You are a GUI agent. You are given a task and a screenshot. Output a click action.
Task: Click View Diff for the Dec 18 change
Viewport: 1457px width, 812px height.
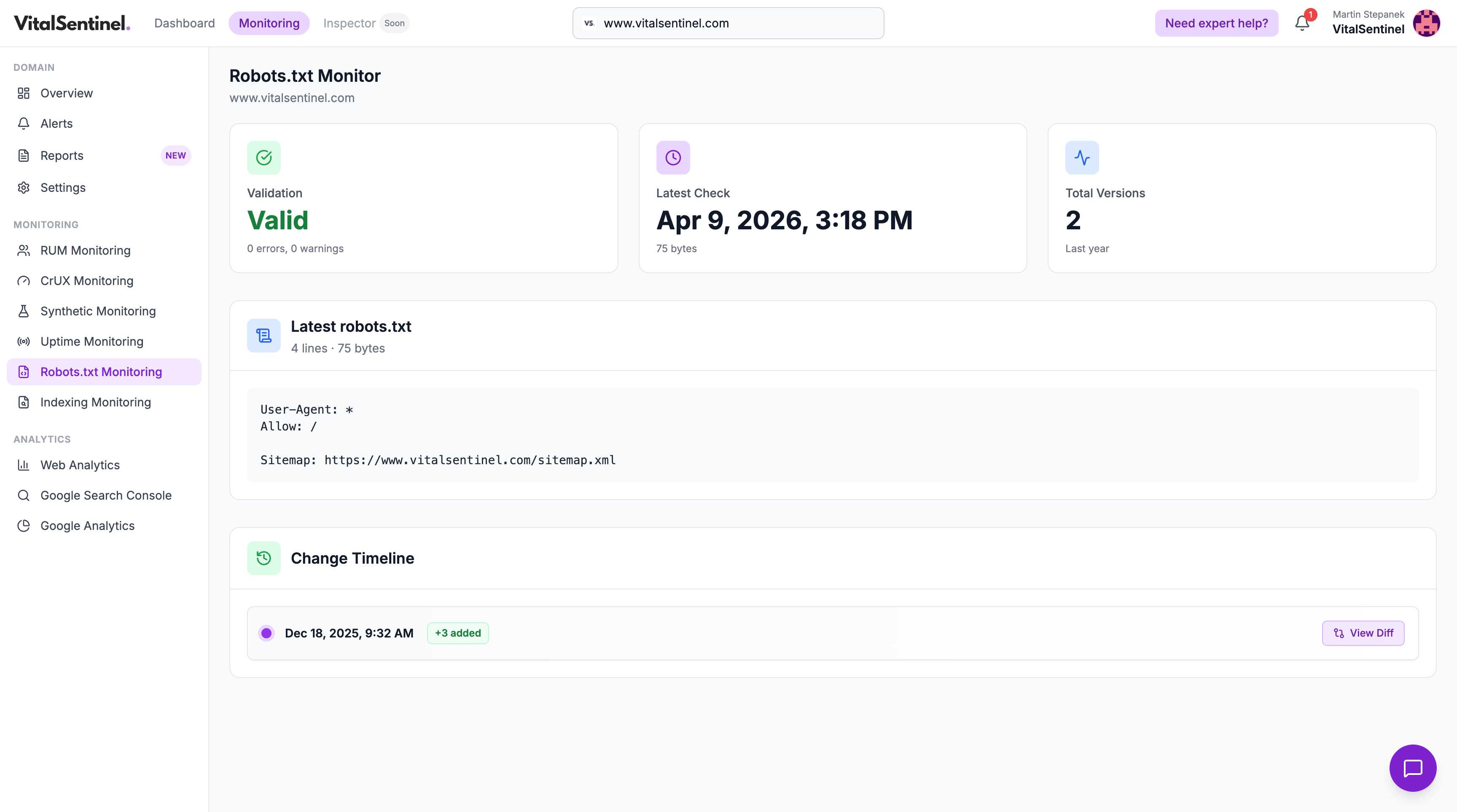1363,633
